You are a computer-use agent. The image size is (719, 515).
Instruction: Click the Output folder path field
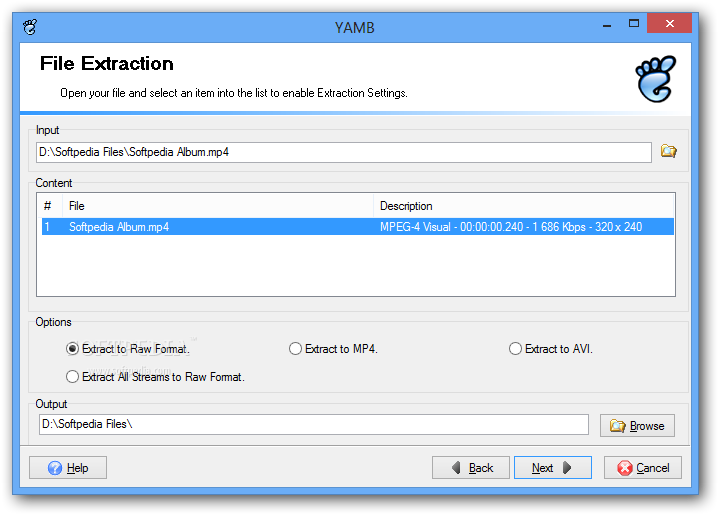(x=314, y=425)
